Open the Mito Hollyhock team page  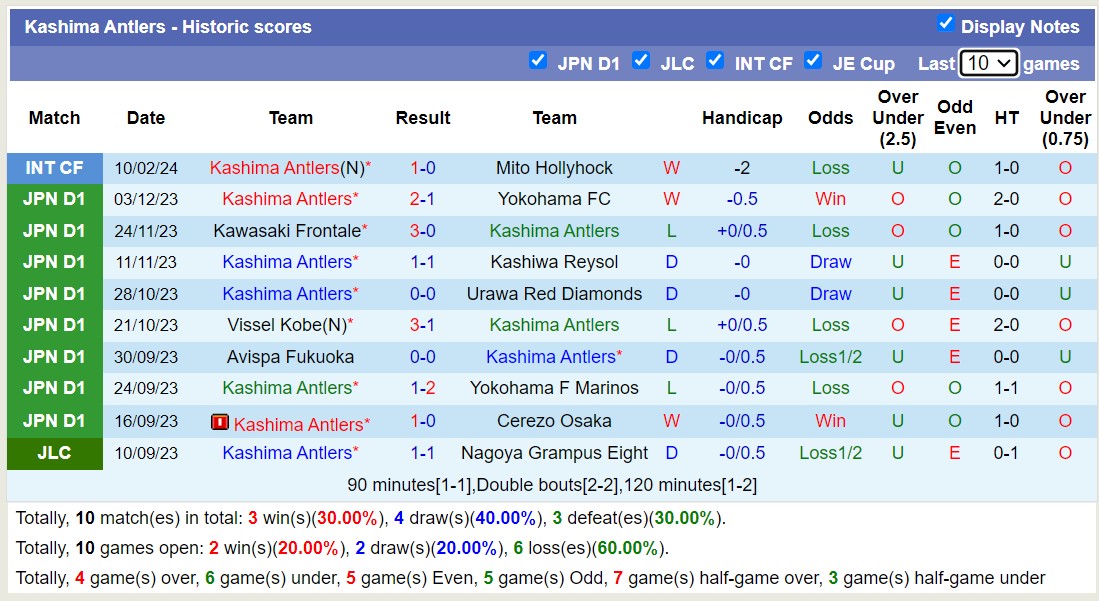(554, 167)
